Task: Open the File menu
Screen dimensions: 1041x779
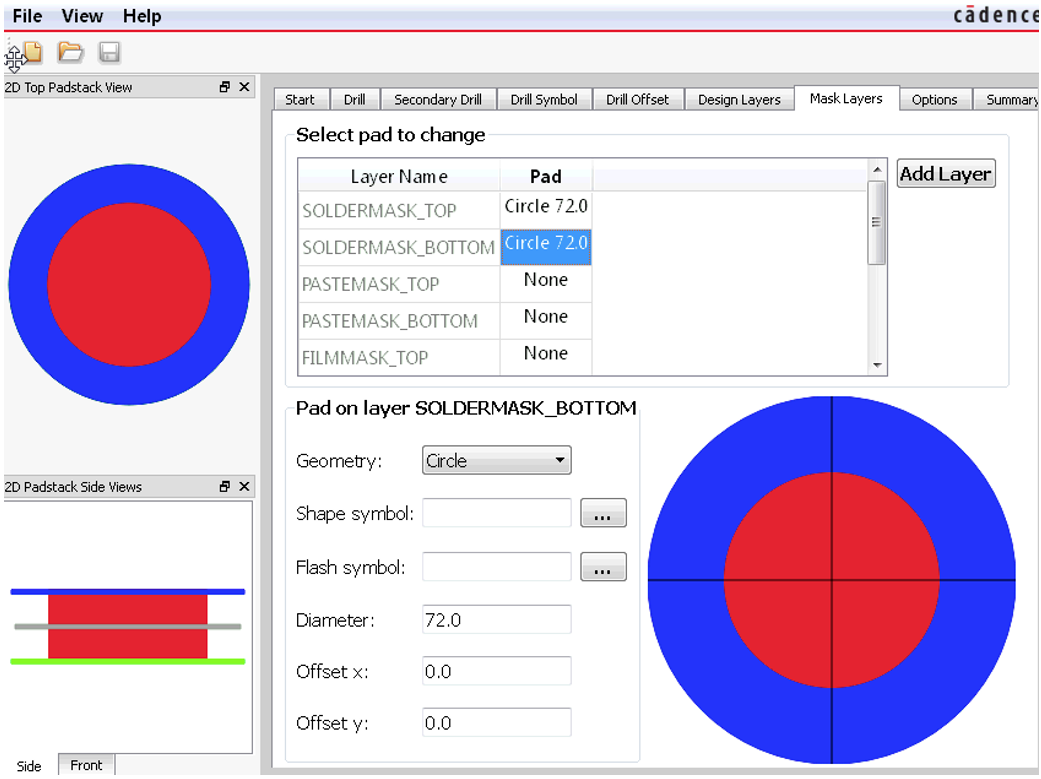Action: [28, 16]
